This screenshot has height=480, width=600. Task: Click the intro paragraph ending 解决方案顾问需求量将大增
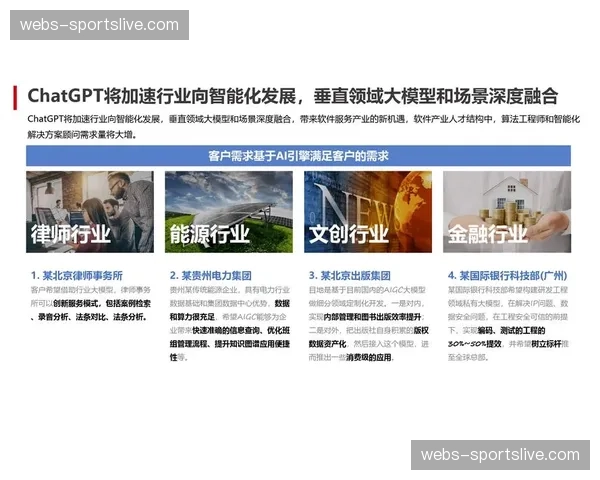(x=303, y=127)
